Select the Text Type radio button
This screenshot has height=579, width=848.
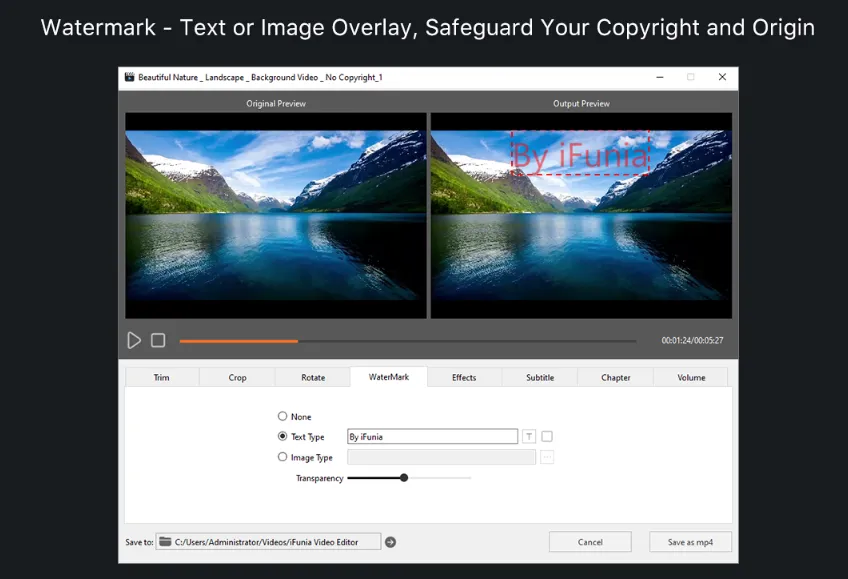[282, 436]
